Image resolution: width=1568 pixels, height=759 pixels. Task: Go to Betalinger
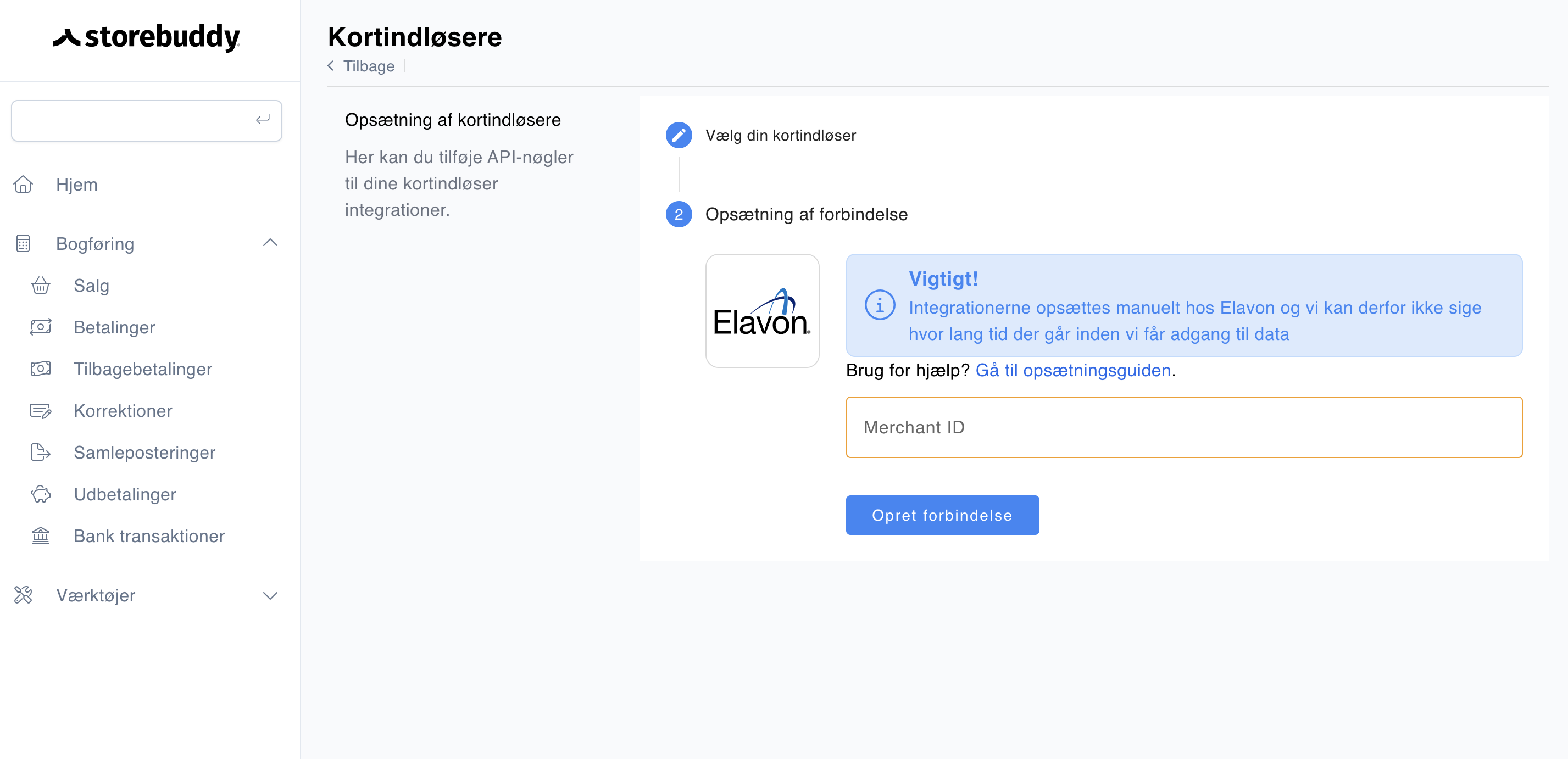[x=114, y=327]
